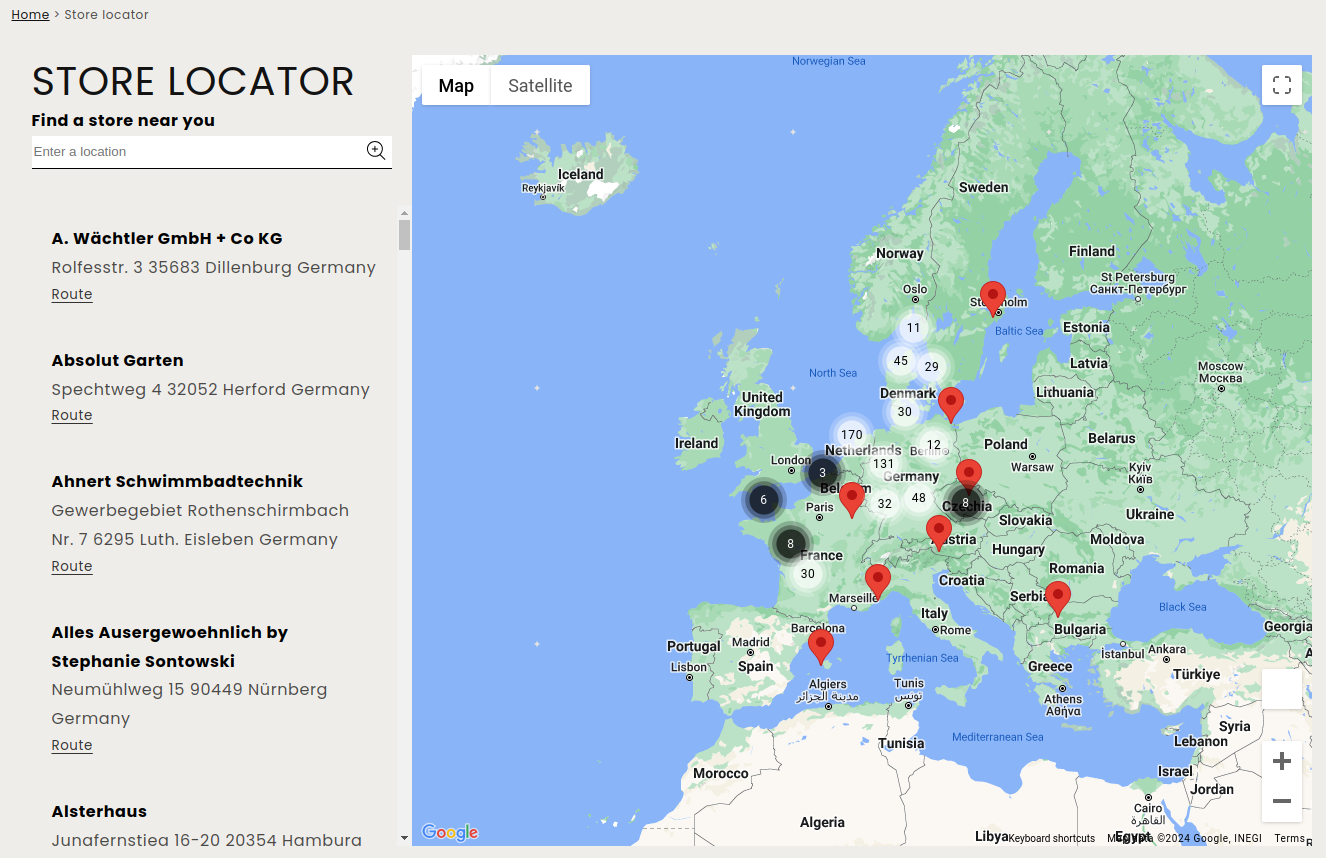Image resolution: width=1326 pixels, height=858 pixels.
Task: Select the red pin east of Denmark
Action: (x=951, y=404)
